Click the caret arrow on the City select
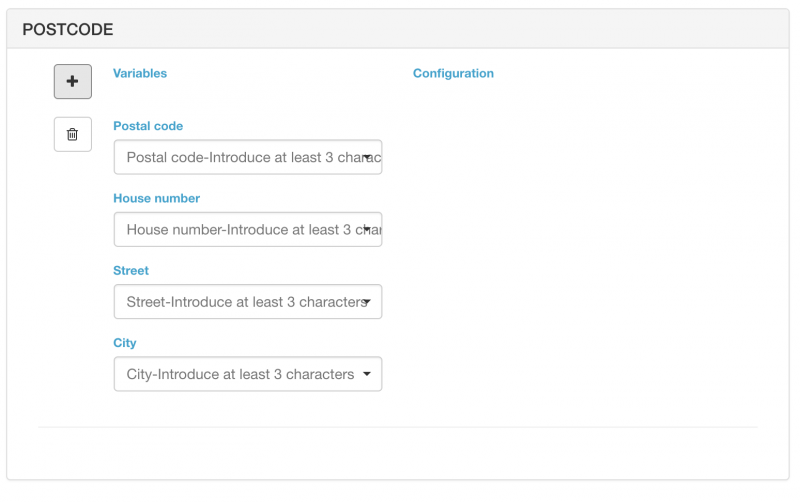 (367, 374)
